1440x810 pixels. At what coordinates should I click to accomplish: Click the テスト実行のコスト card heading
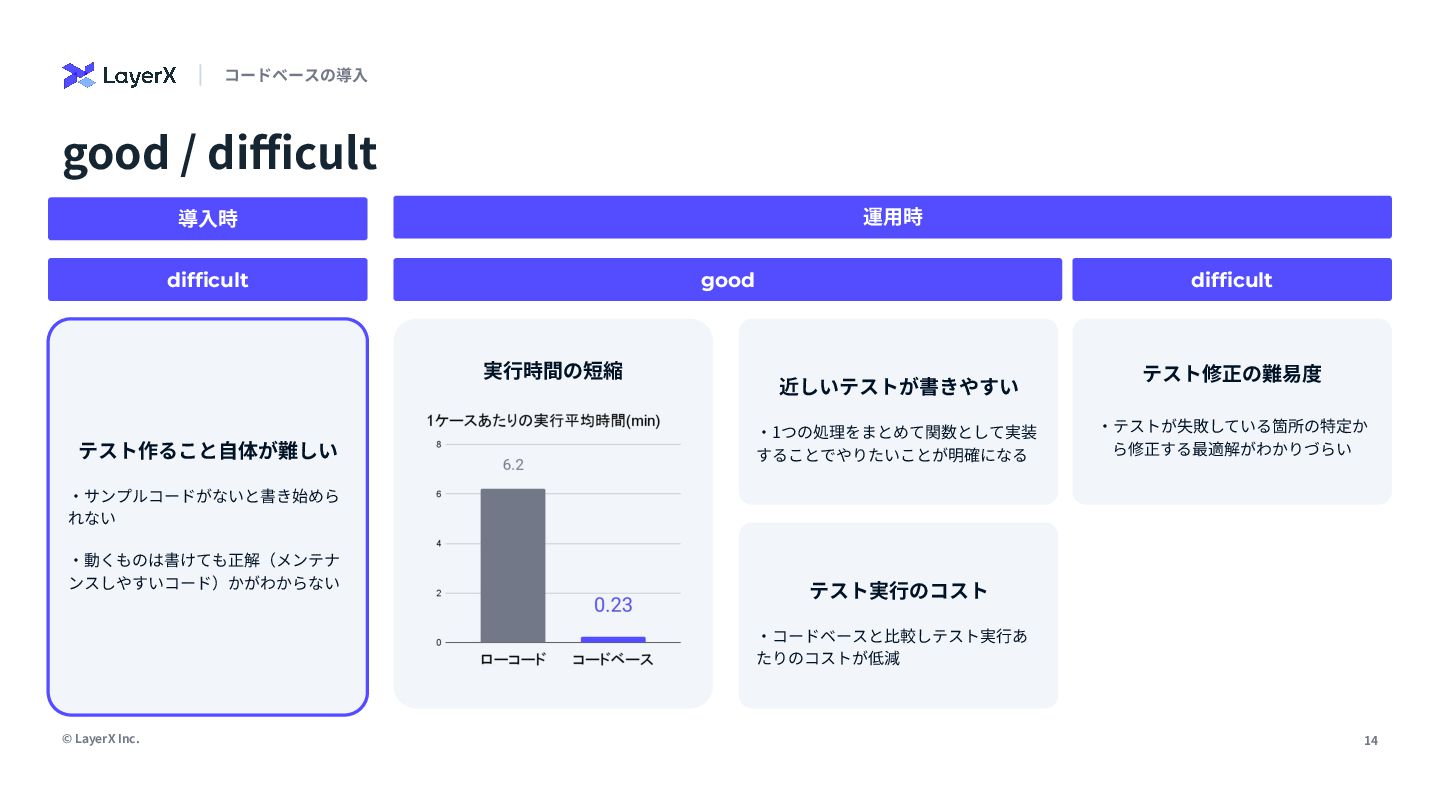(x=898, y=591)
